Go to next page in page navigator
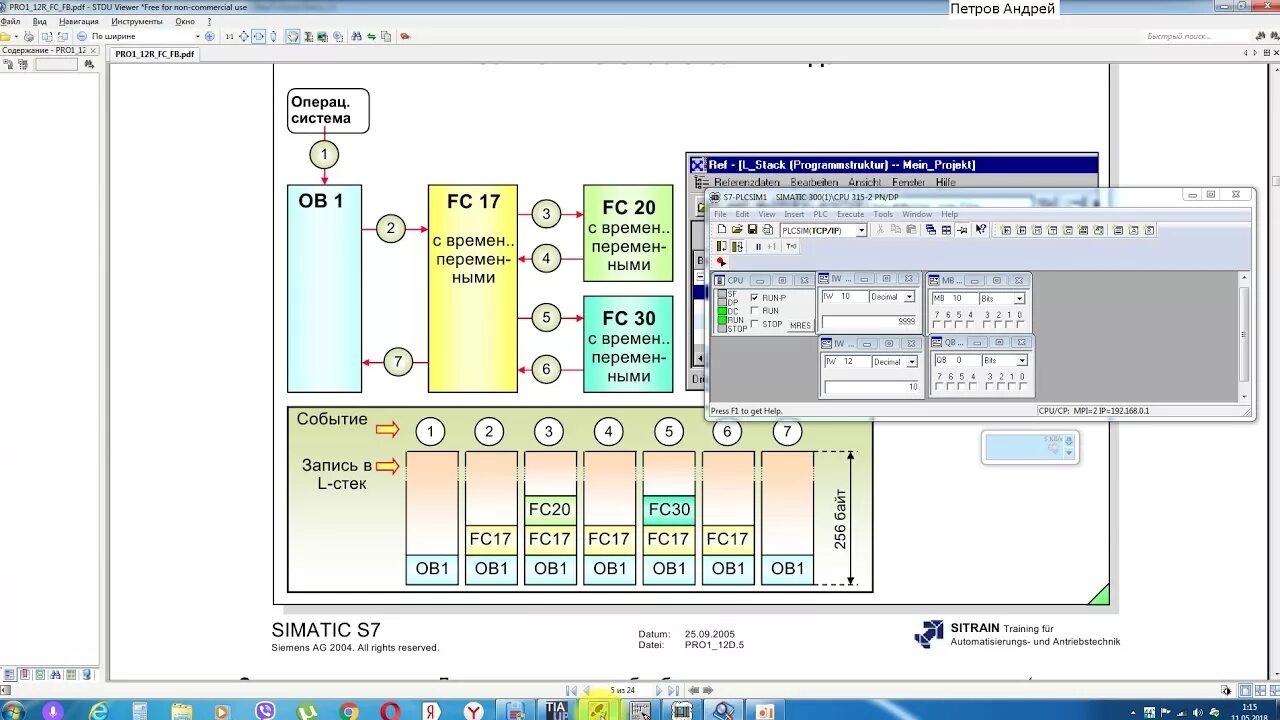The height and width of the screenshot is (720, 1280). (657, 690)
